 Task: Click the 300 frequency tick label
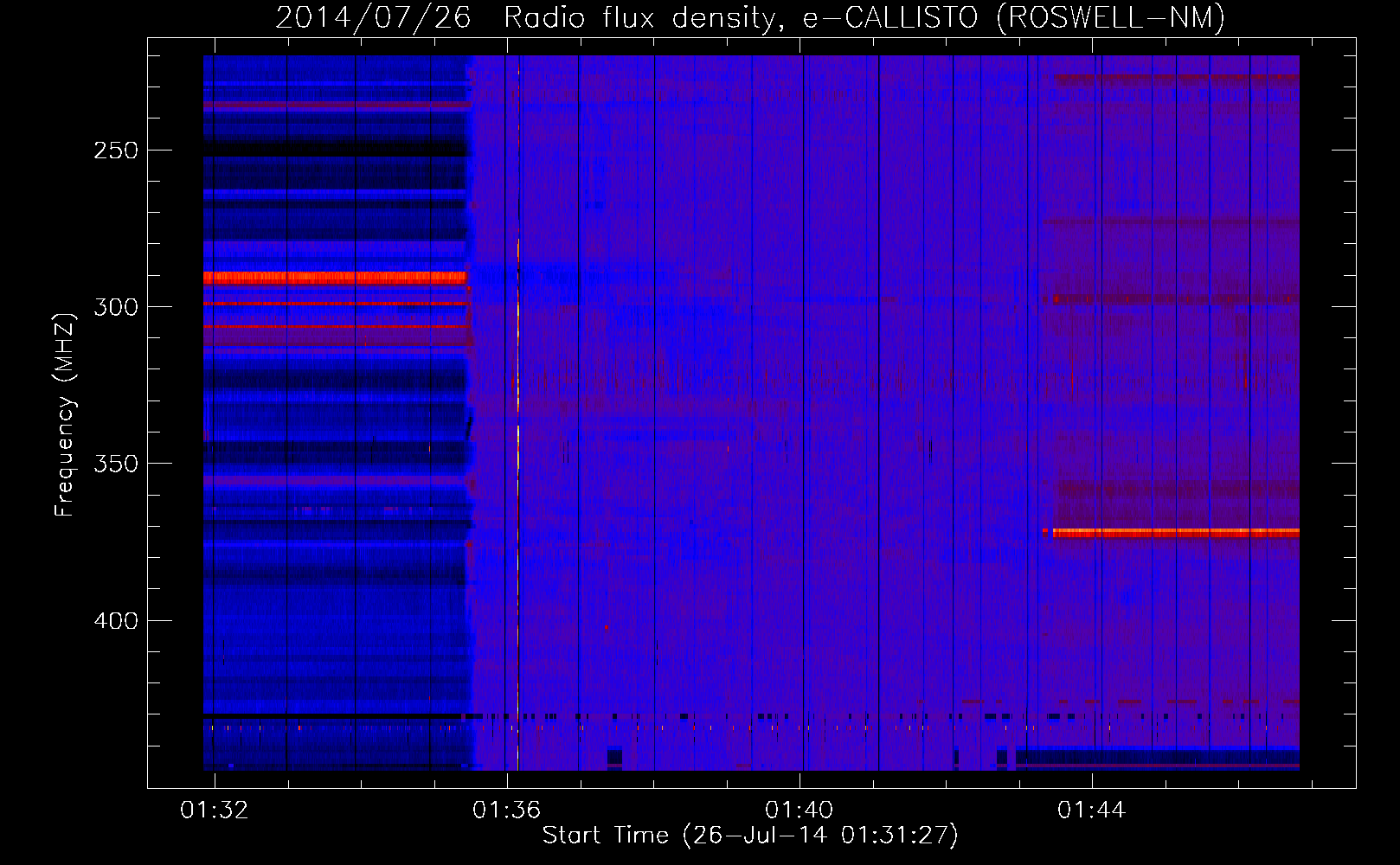116,307
